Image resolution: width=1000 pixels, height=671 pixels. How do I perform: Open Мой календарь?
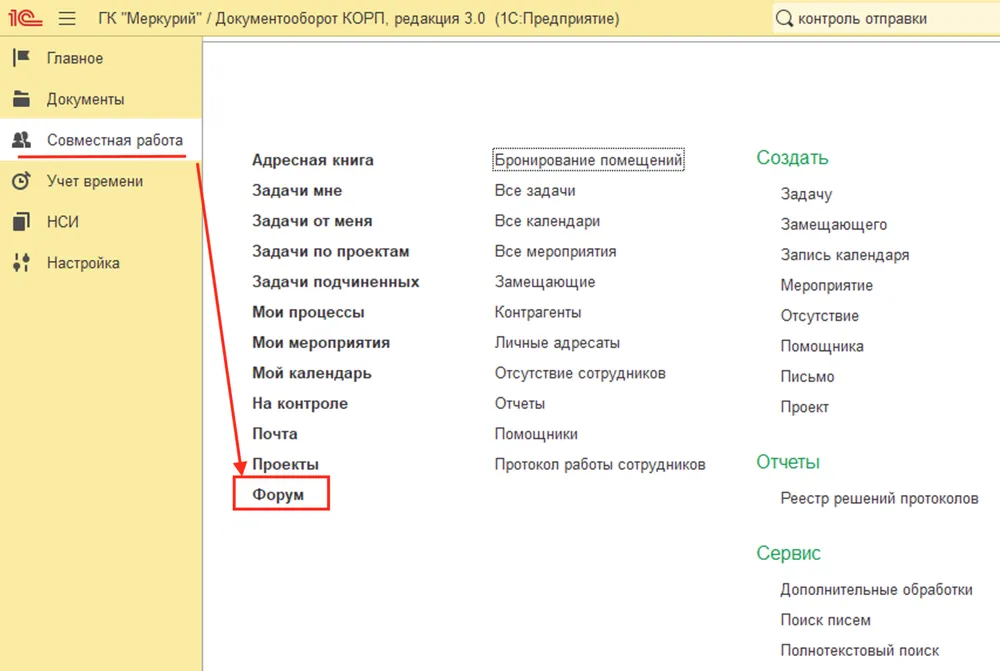[x=311, y=373]
